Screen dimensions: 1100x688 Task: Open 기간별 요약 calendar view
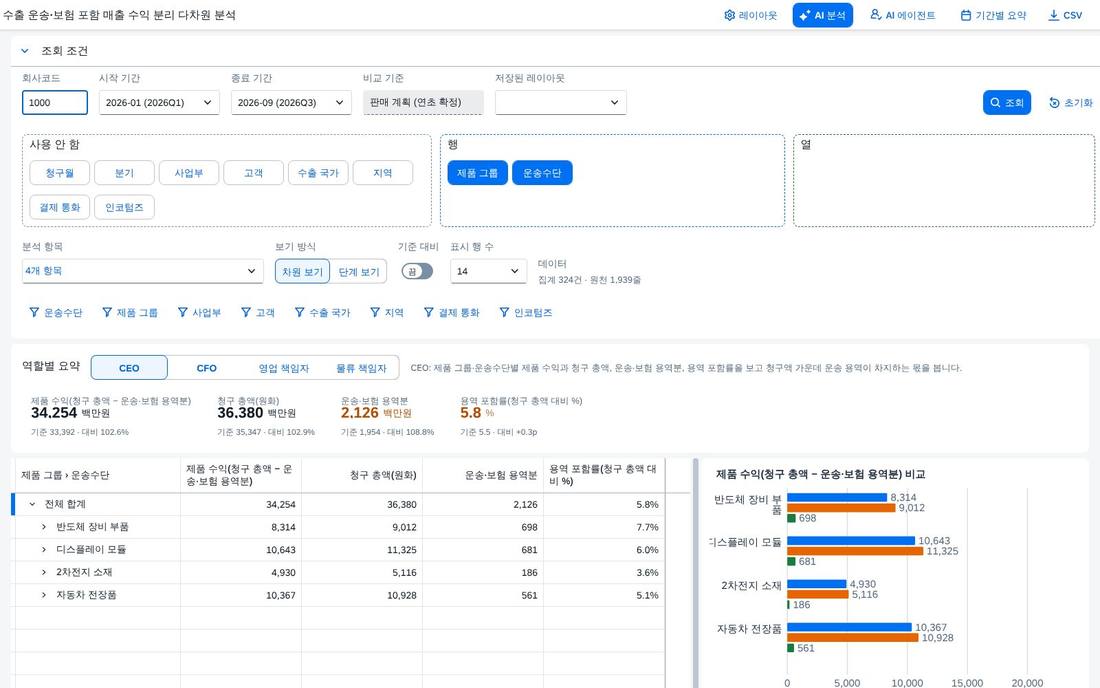[x=993, y=15]
